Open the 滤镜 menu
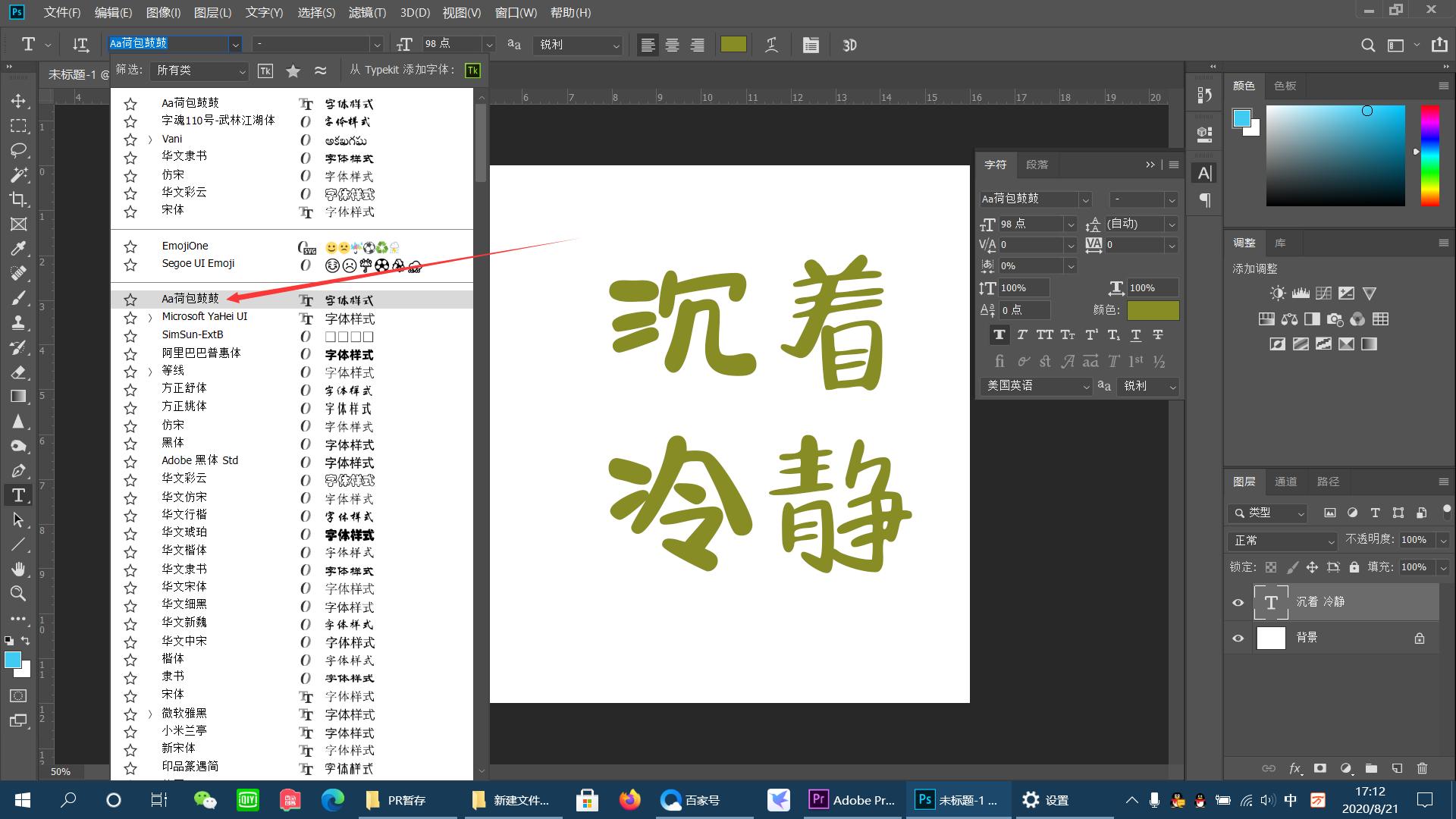Image resolution: width=1456 pixels, height=819 pixels. tap(367, 12)
